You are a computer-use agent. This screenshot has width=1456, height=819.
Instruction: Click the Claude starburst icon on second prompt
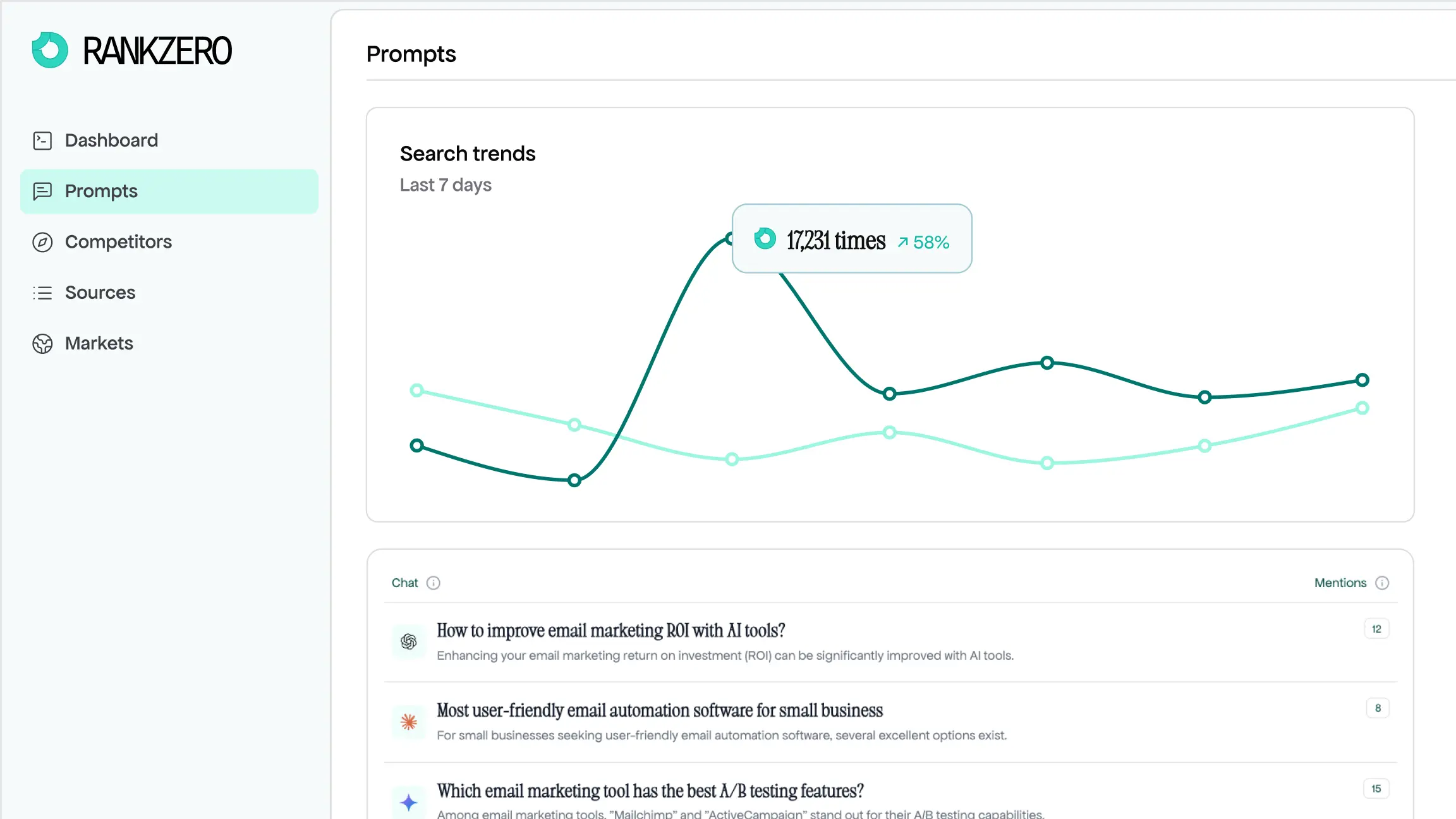coord(409,722)
